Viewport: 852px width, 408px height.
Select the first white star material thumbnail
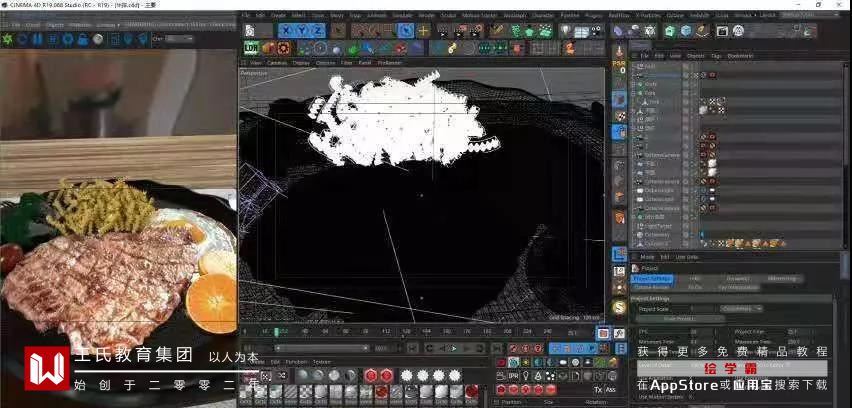(x=406, y=375)
